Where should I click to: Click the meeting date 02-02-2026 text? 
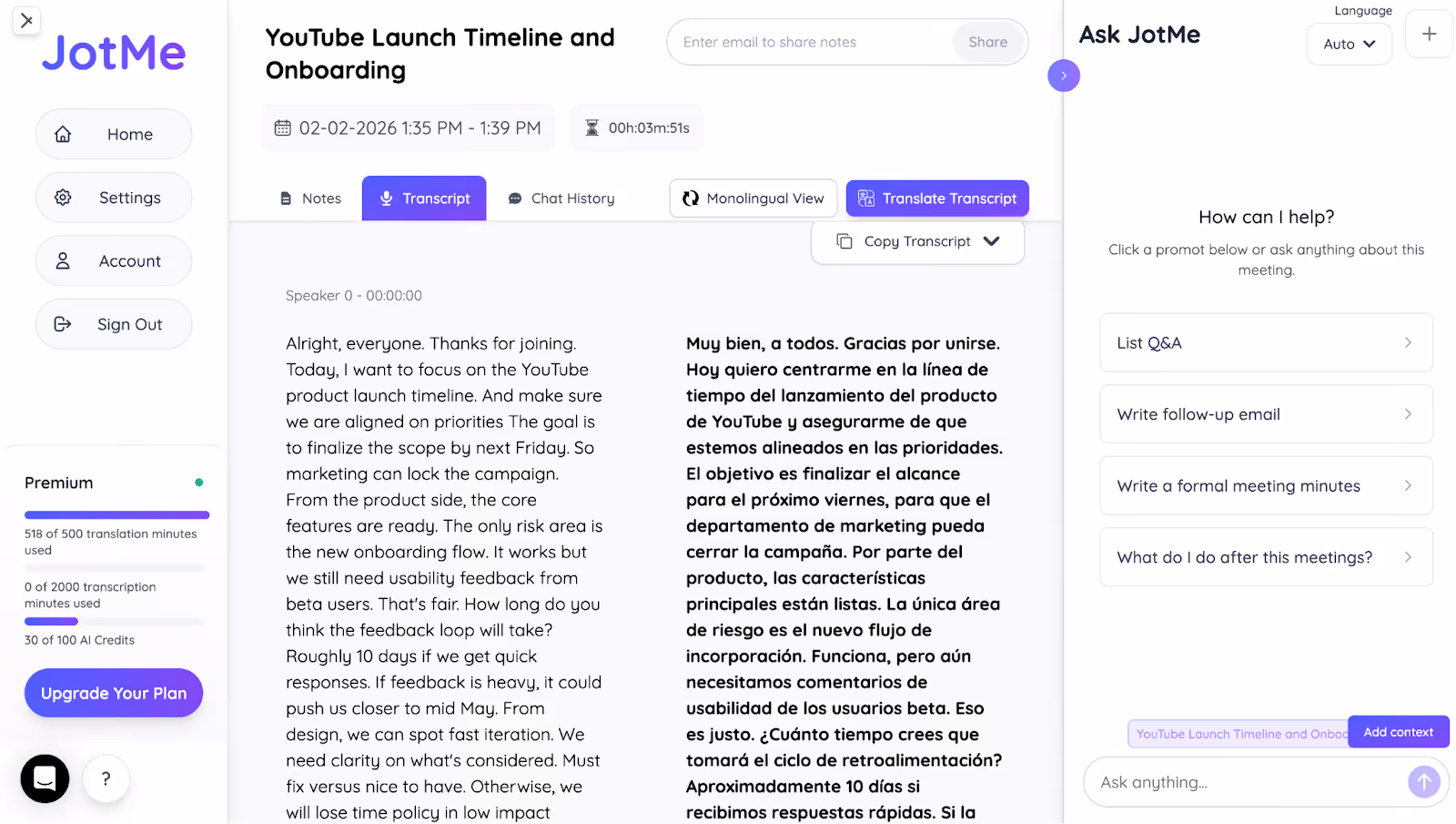420,128
